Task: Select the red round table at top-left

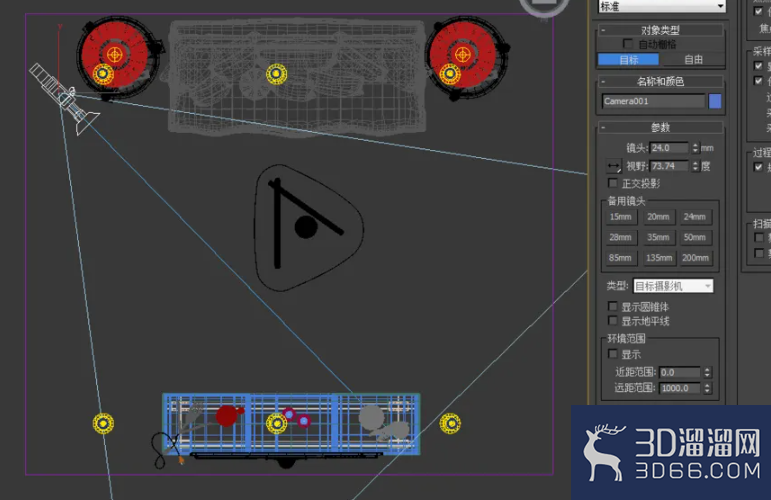Action: click(x=116, y=57)
